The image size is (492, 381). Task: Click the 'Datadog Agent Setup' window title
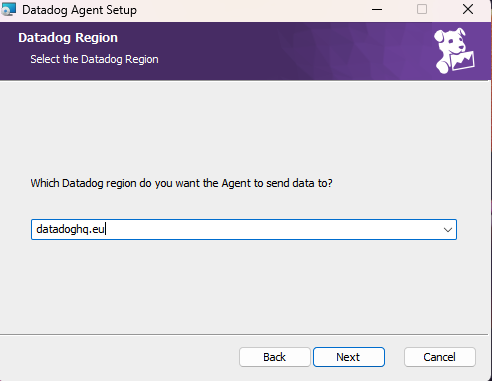click(x=79, y=10)
